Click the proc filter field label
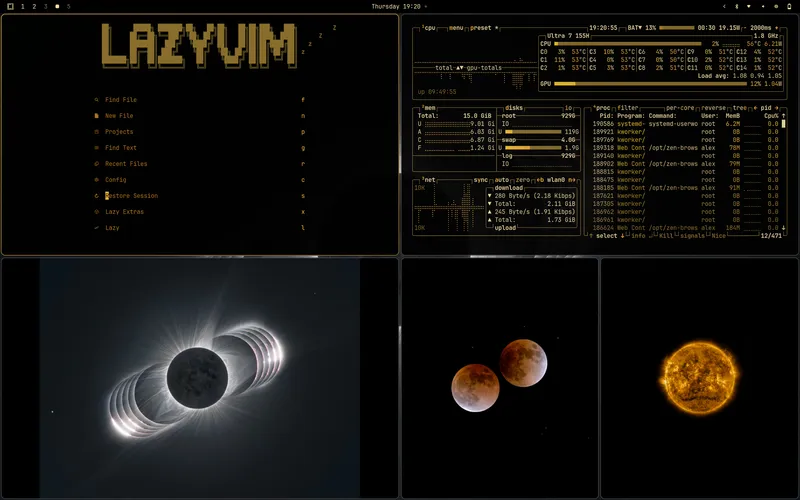Image resolution: width=800 pixels, height=500 pixels. point(628,108)
